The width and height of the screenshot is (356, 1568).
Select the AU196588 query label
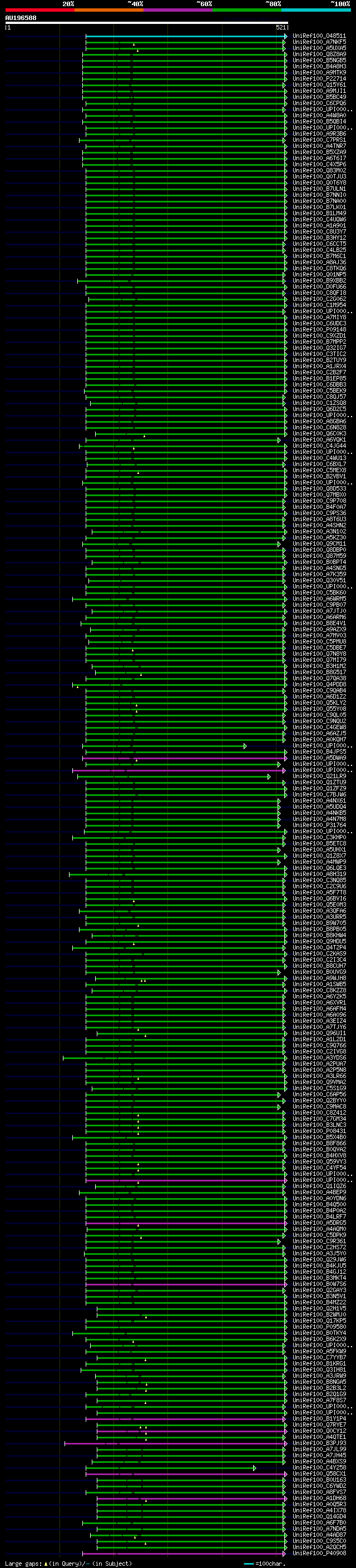click(21, 18)
